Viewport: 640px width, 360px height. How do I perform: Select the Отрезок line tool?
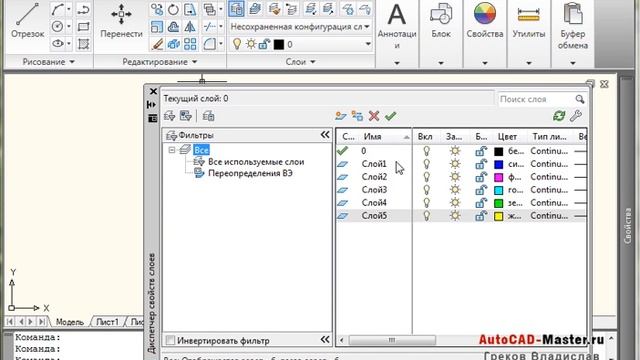tap(27, 21)
